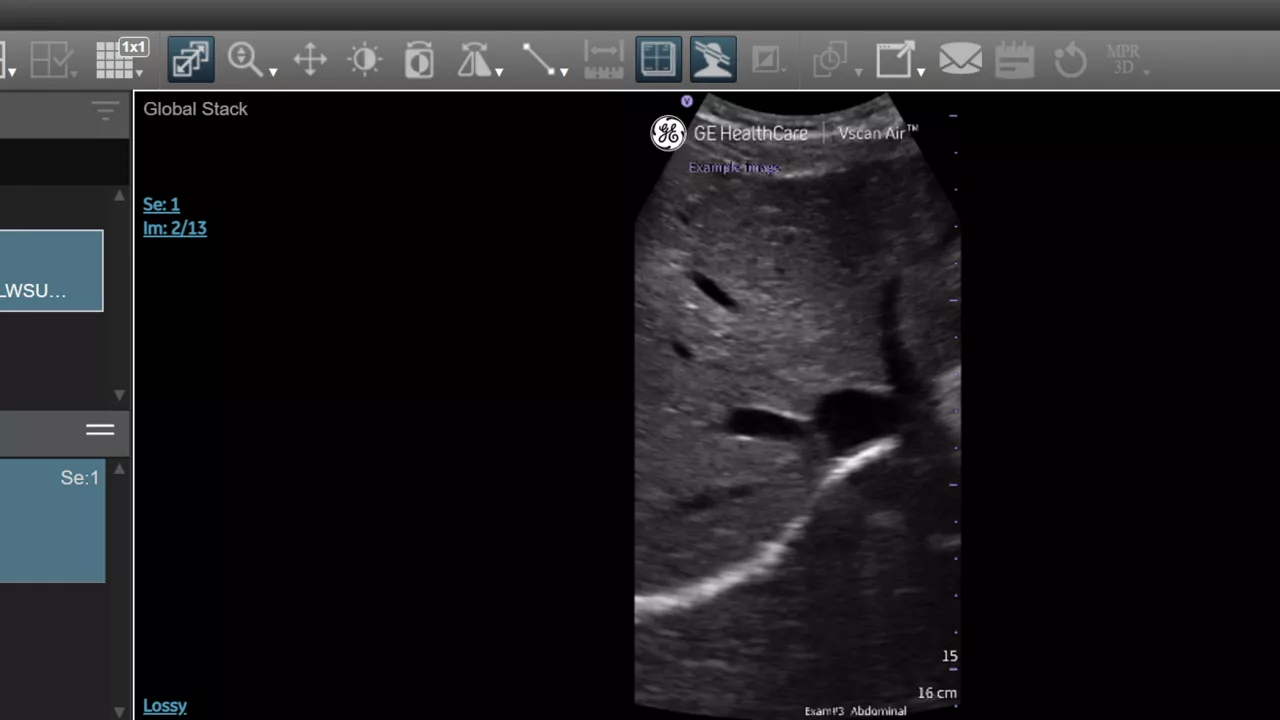Expand the line measurement tool dropdown arrow
Image resolution: width=1280 pixels, height=720 pixels.
tap(564, 72)
